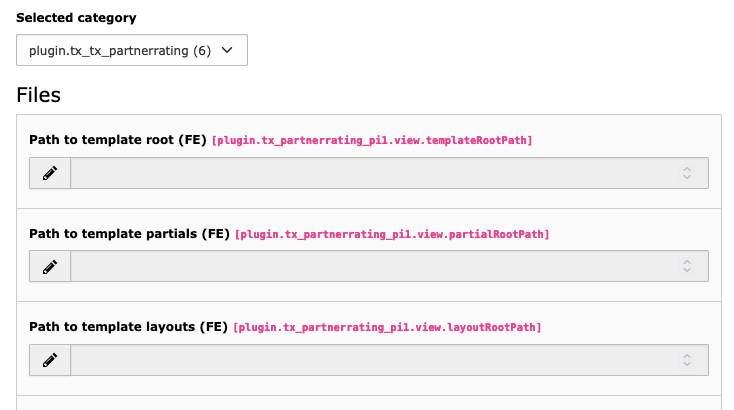
Task: Click the 'Path to template partials (FE)' label
Action: point(129,234)
